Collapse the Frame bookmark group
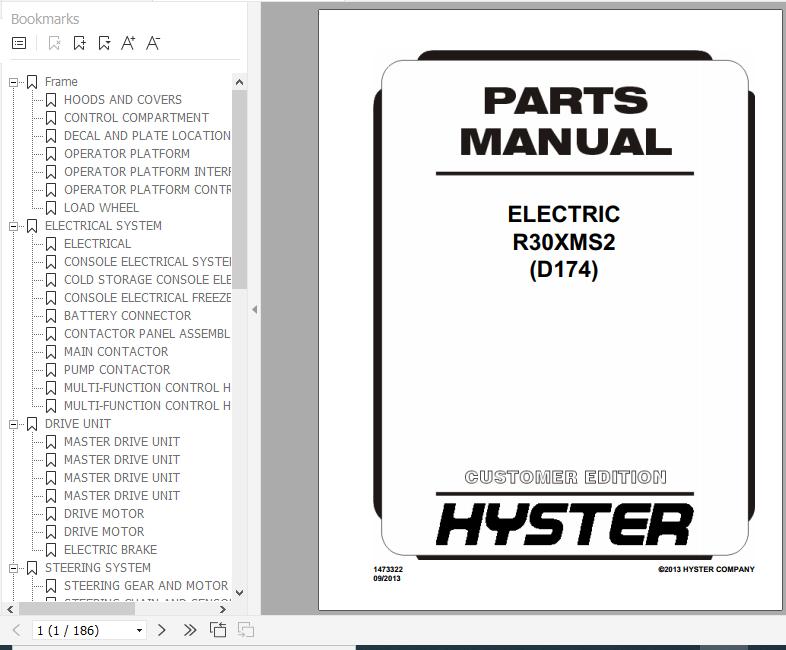 [x=14, y=82]
